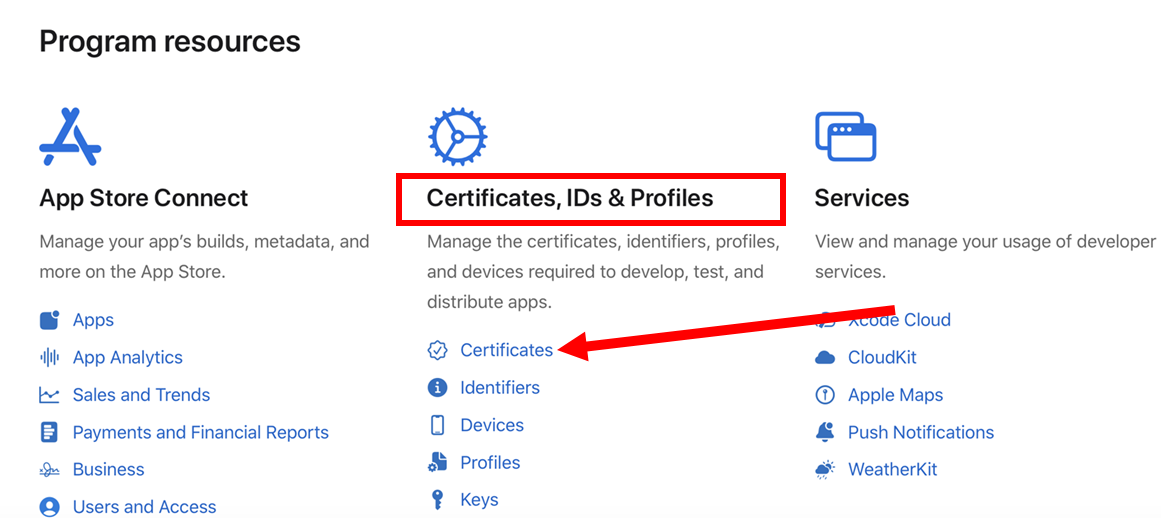Click the Profiles gear document icon

[x=438, y=462]
